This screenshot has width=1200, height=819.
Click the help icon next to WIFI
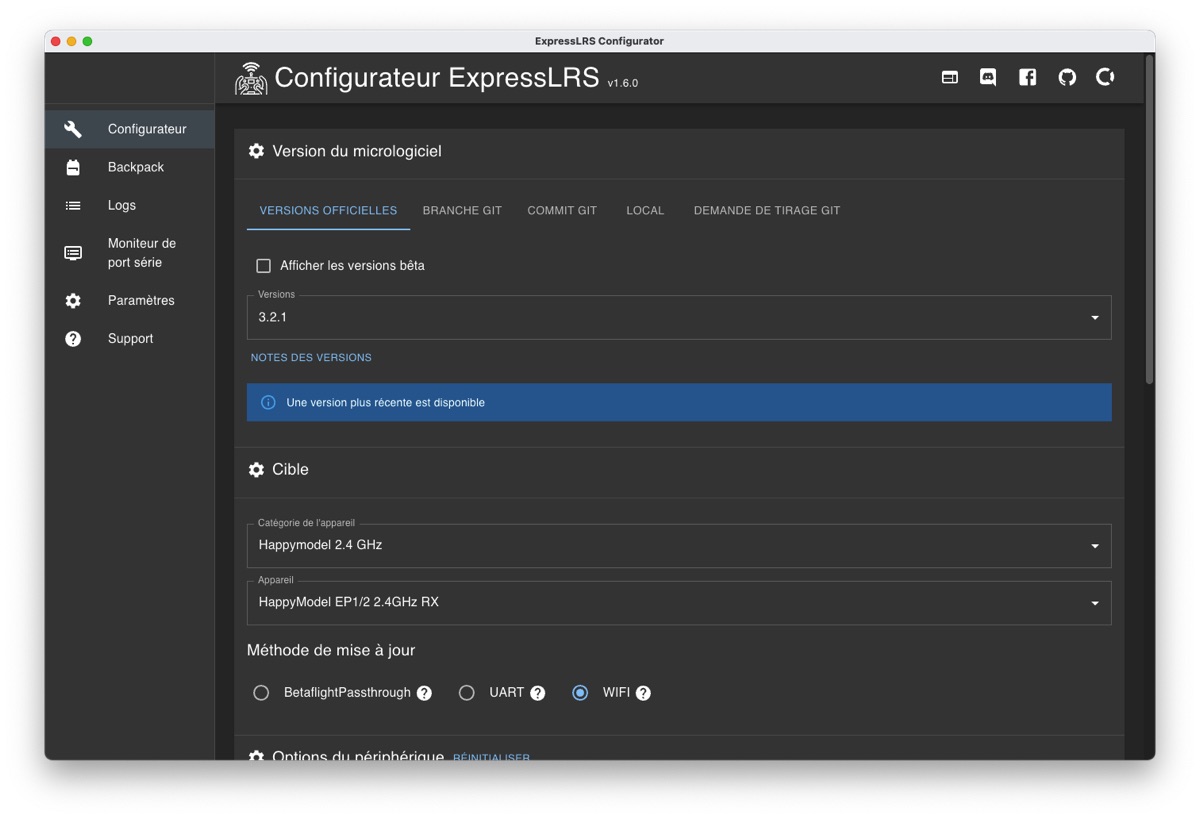tap(643, 693)
